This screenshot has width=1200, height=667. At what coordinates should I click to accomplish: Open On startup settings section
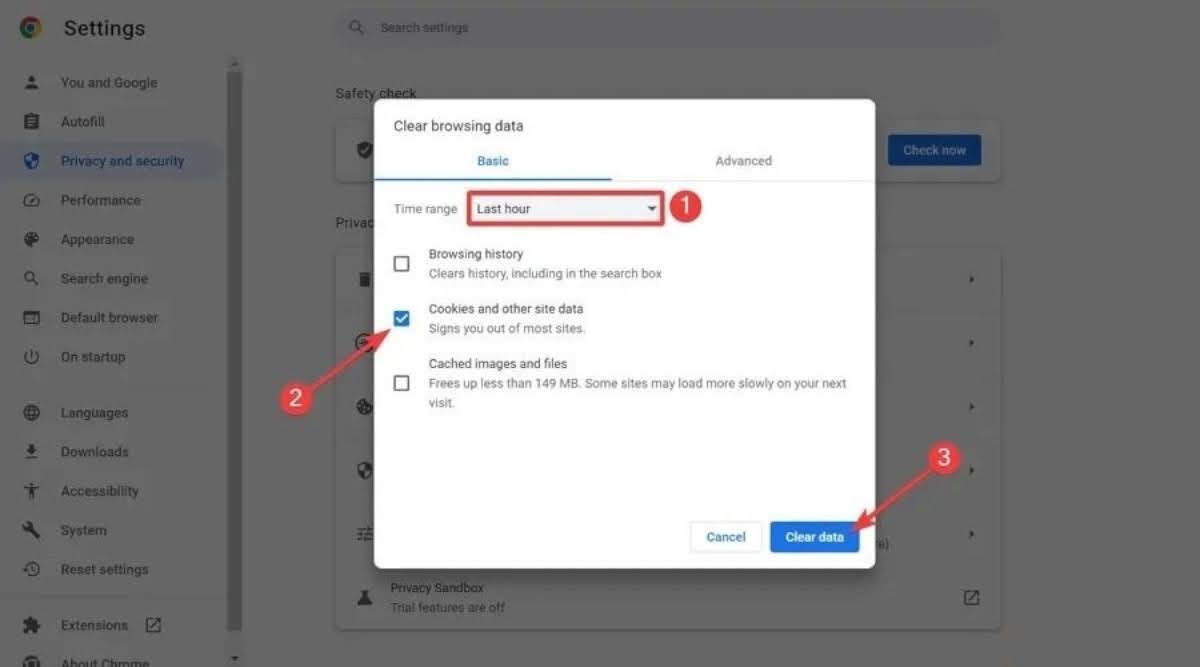point(93,356)
